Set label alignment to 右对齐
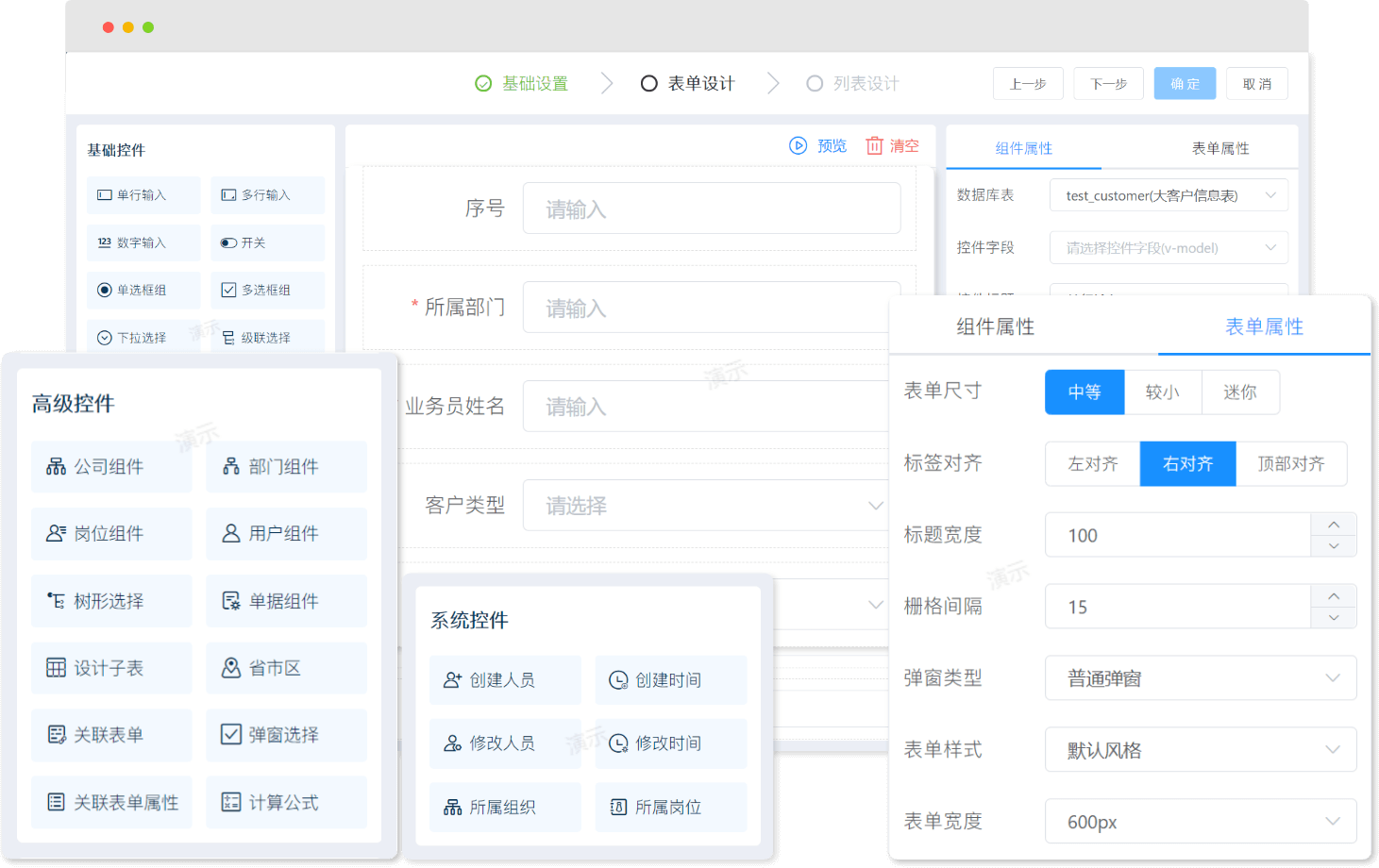1379x868 pixels. 1188,464
